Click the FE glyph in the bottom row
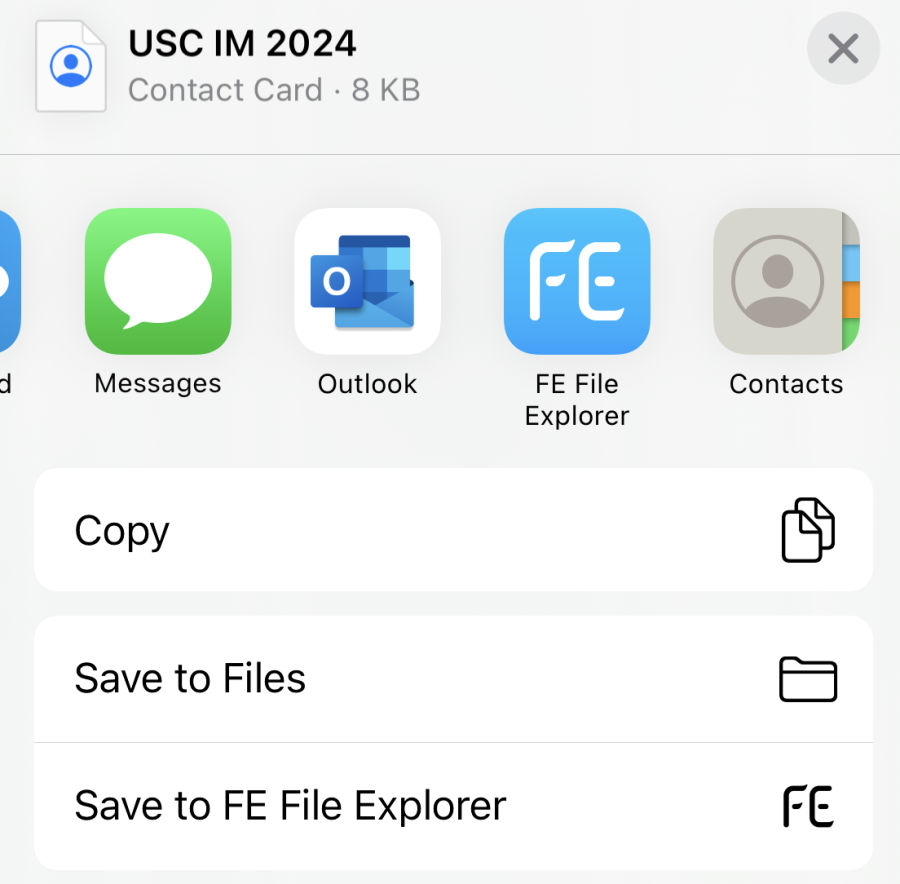The image size is (900, 884). click(x=807, y=807)
